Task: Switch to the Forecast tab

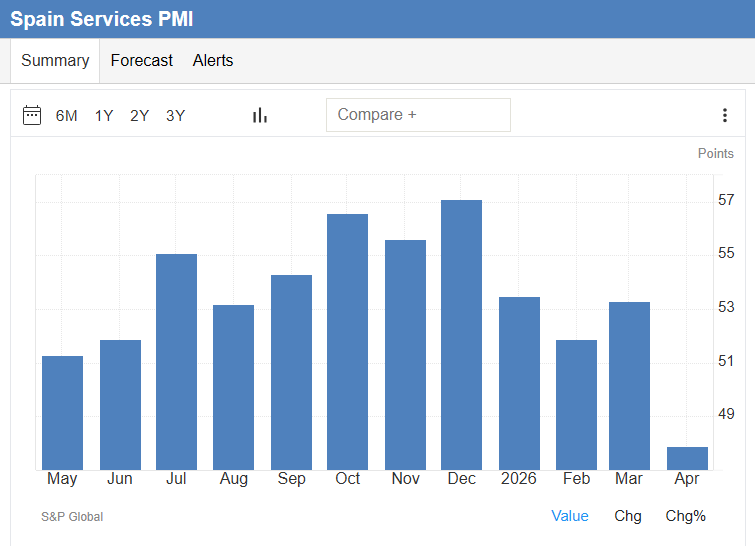Action: pyautogui.click(x=142, y=61)
